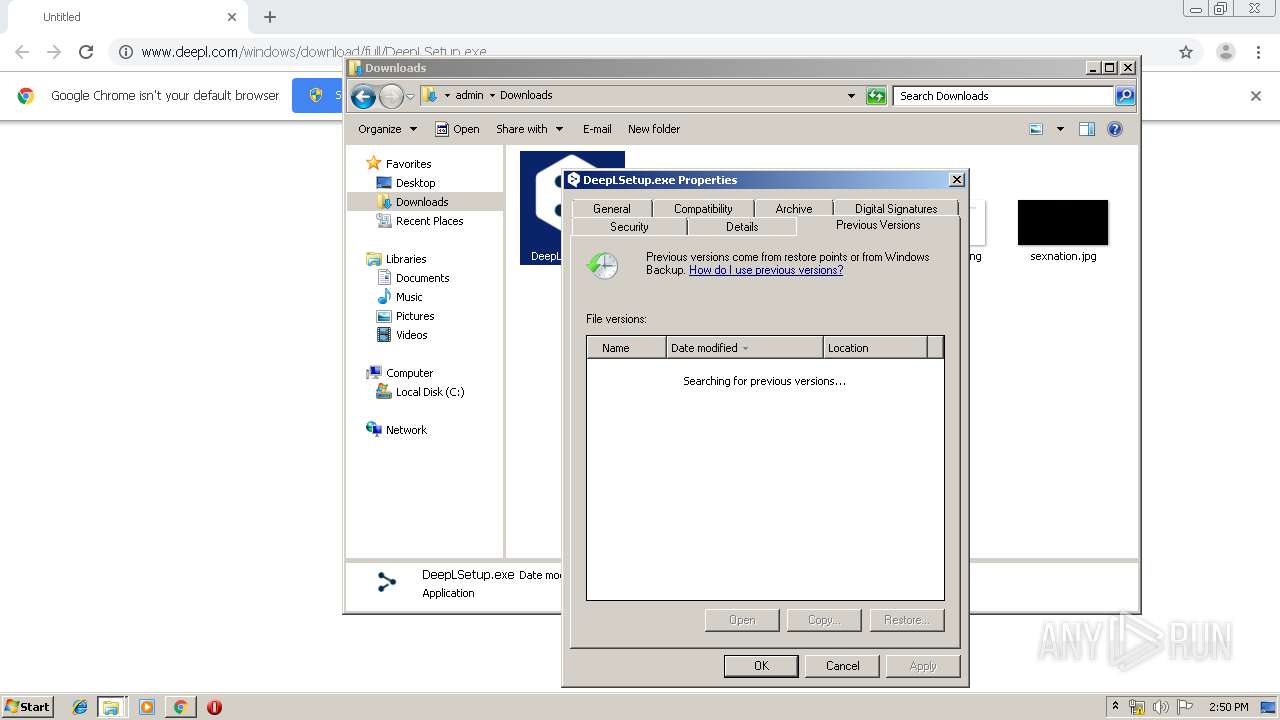Screen dimensions: 1280x720
Task: Toggle the preview pane icon
Action: [x=1087, y=129]
